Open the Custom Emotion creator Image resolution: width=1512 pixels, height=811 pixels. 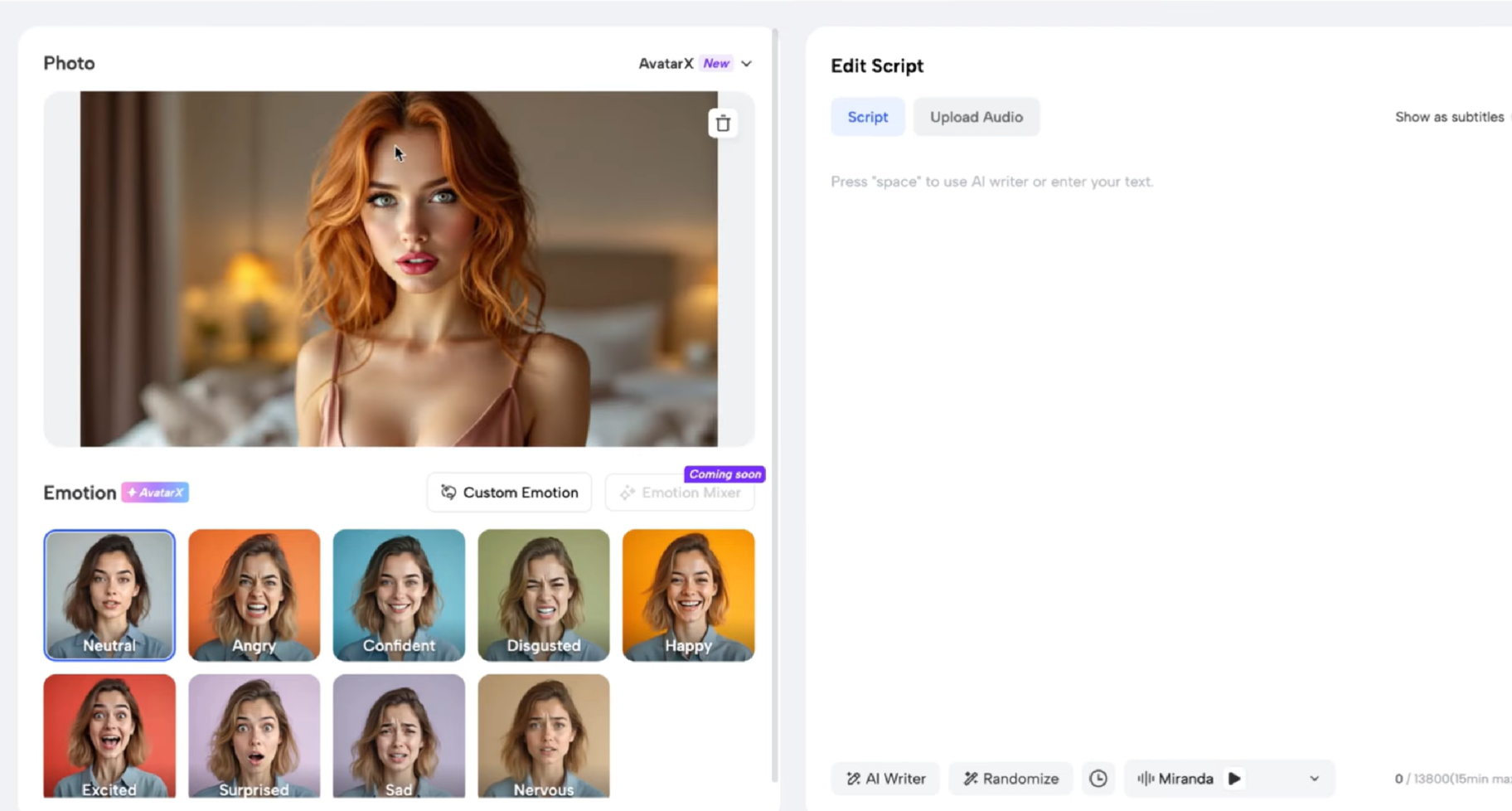[x=508, y=492]
